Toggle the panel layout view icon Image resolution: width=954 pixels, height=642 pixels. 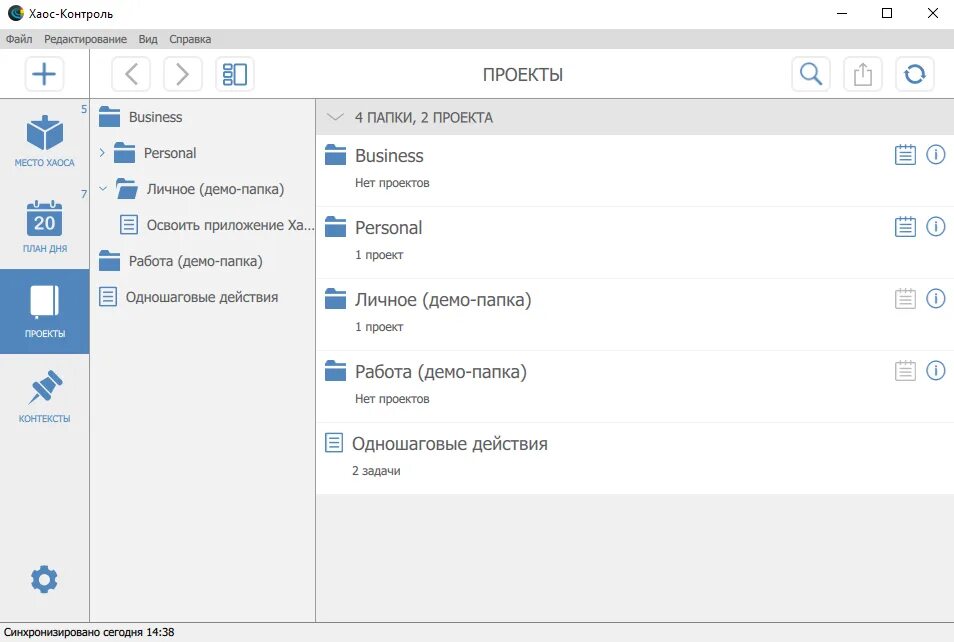point(234,74)
